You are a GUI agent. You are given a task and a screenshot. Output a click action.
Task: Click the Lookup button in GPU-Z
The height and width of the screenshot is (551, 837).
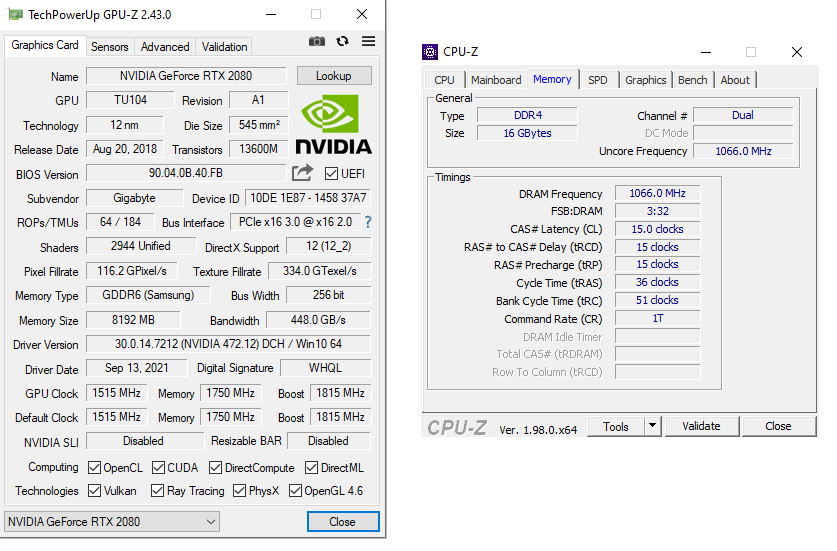[334, 76]
